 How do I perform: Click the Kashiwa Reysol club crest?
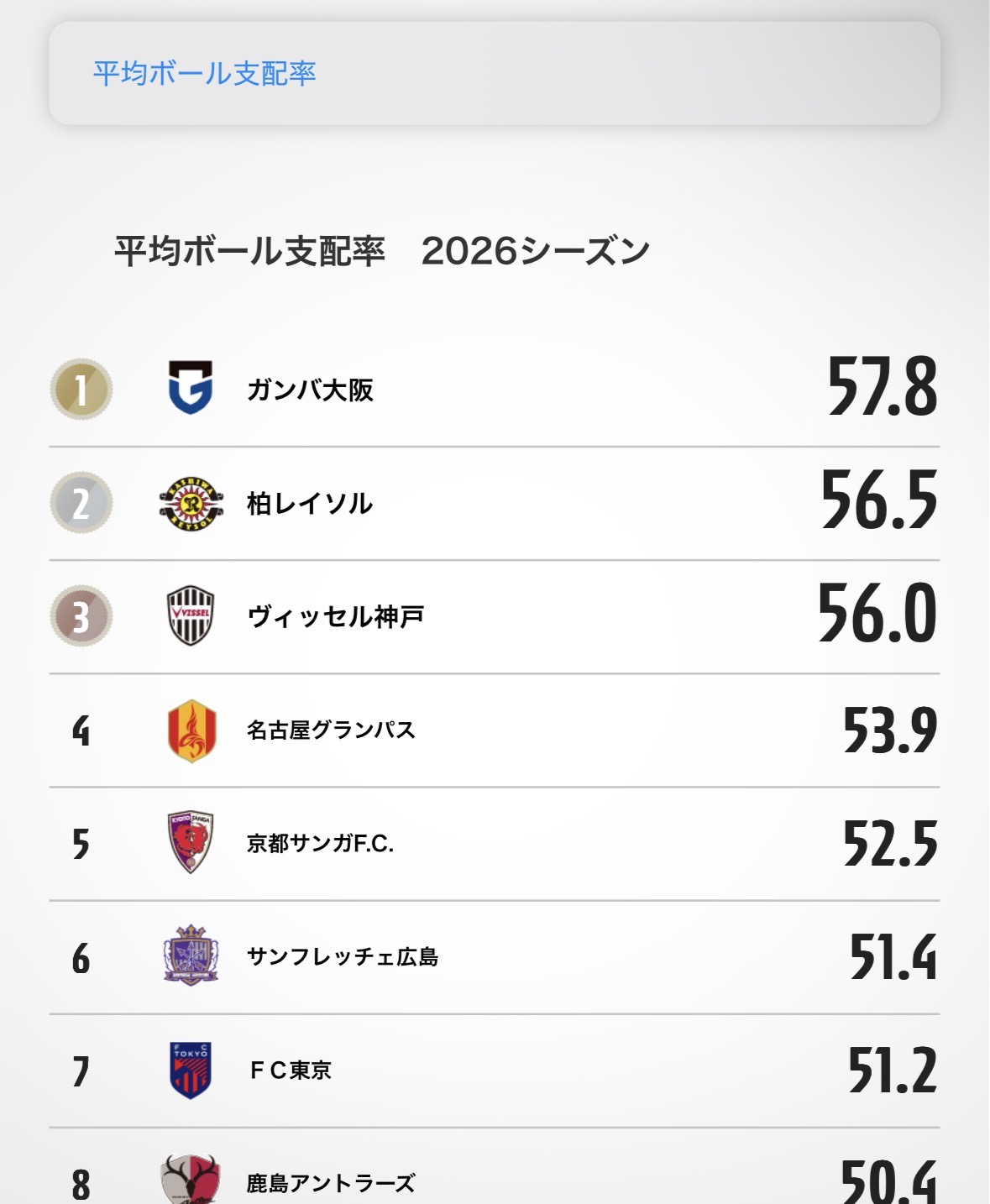point(191,503)
